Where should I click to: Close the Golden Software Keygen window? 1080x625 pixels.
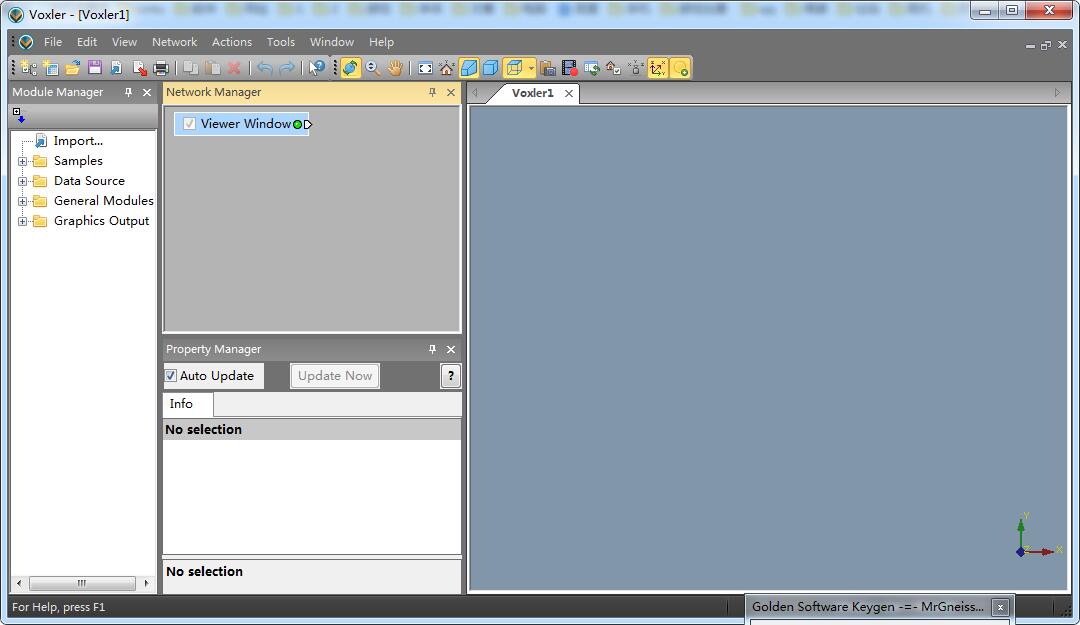[x=1000, y=607]
